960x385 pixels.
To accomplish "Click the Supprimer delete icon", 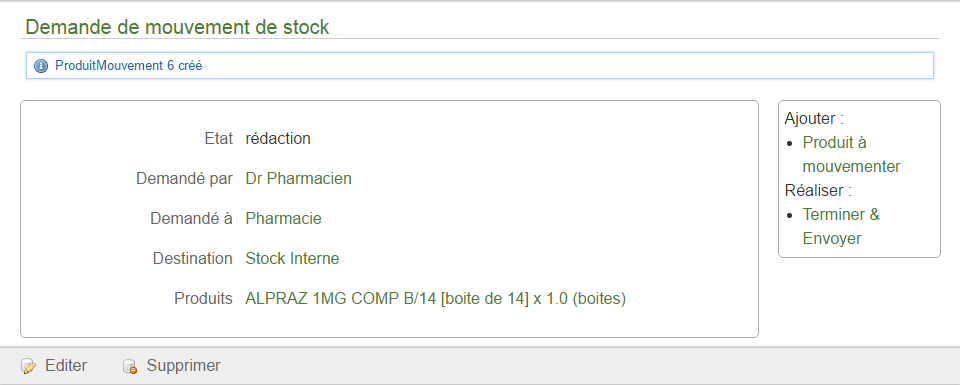I will pyautogui.click(x=129, y=366).
